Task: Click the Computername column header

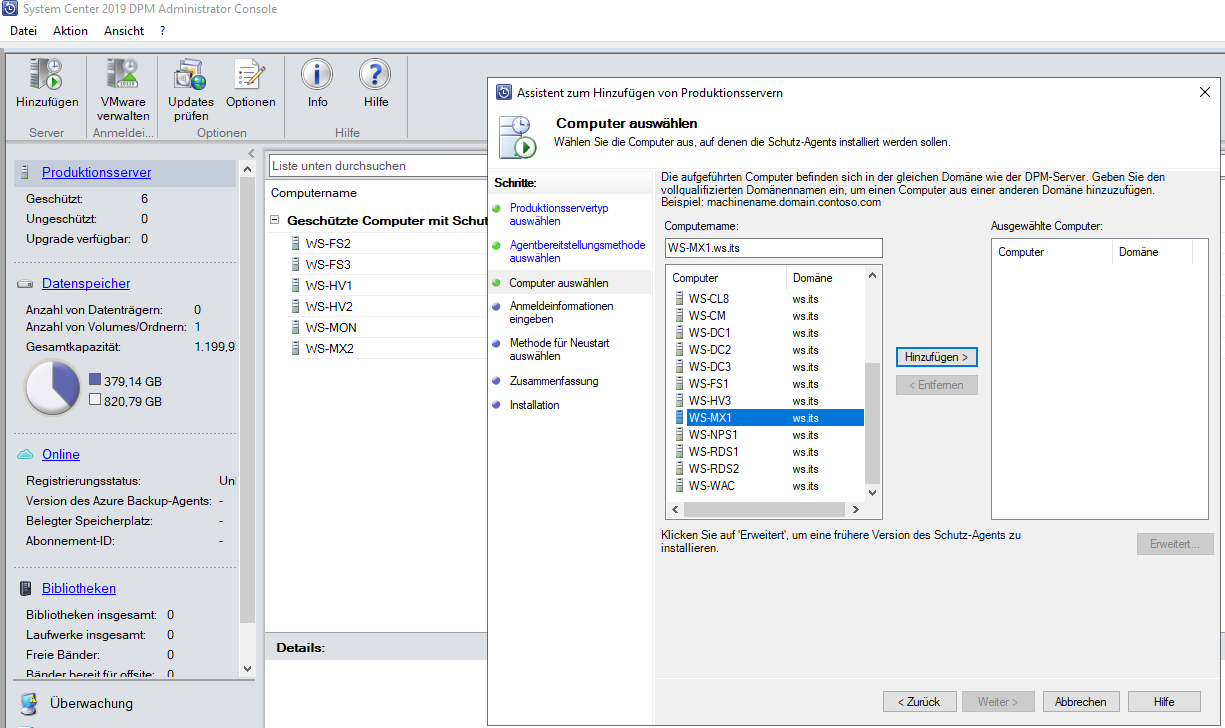Action: click(x=314, y=193)
